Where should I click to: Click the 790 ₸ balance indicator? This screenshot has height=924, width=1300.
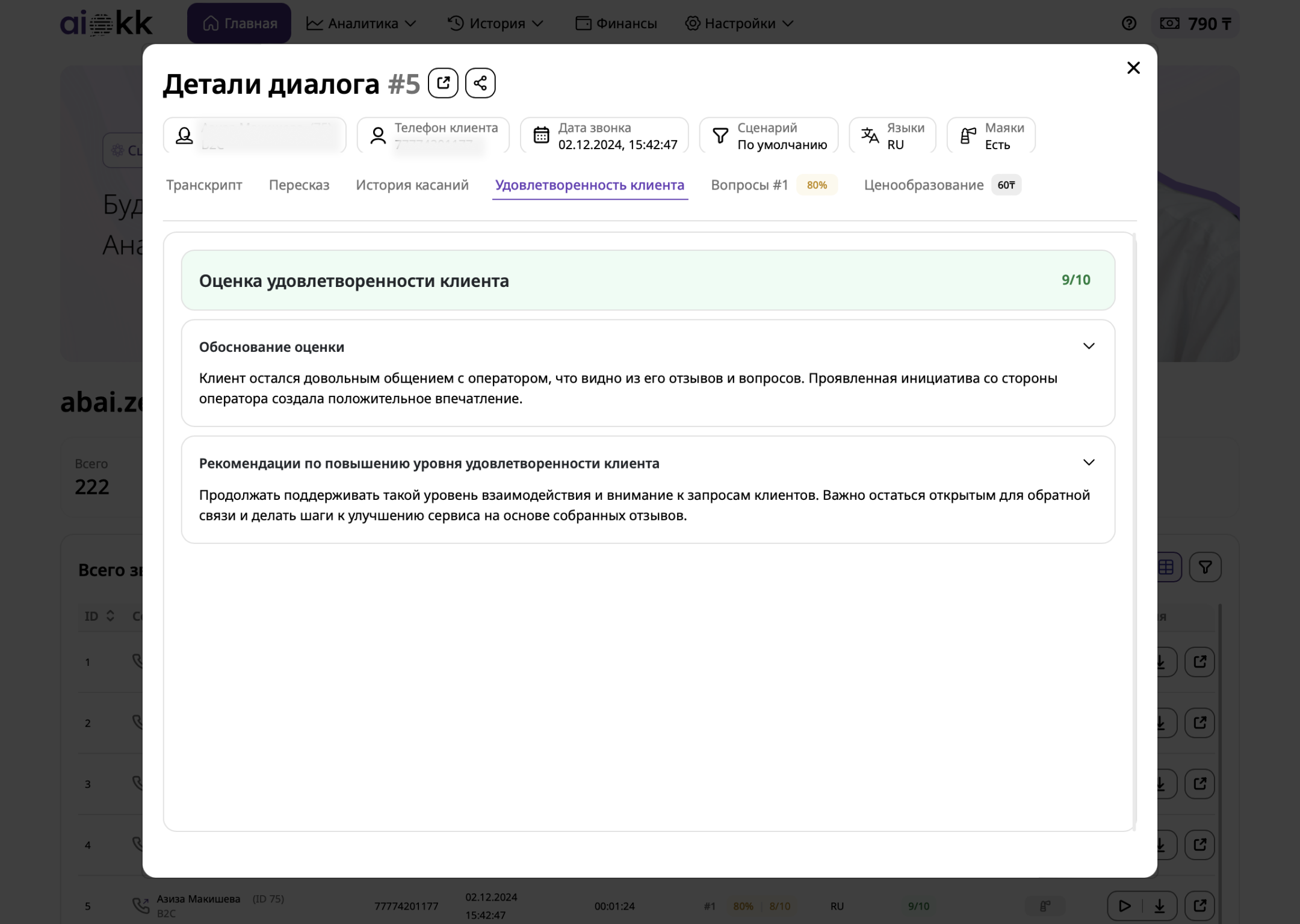(1196, 23)
